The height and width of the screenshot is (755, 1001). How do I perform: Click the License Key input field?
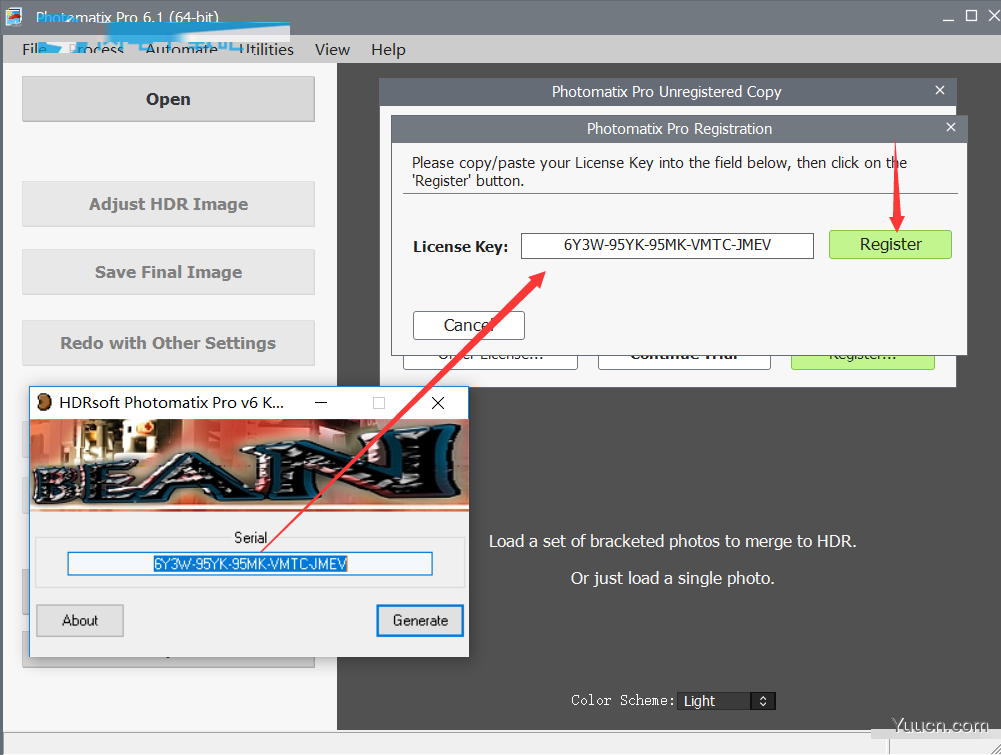tap(667, 245)
